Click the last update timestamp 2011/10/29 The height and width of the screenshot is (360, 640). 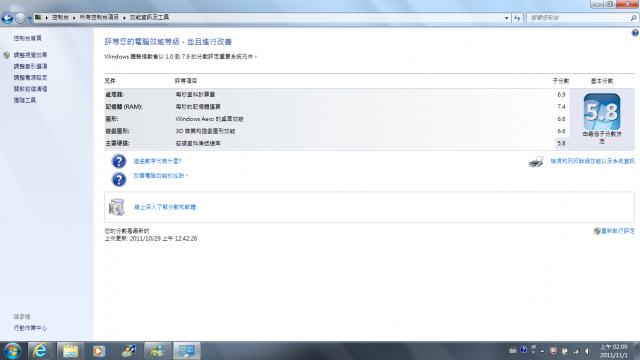point(151,238)
